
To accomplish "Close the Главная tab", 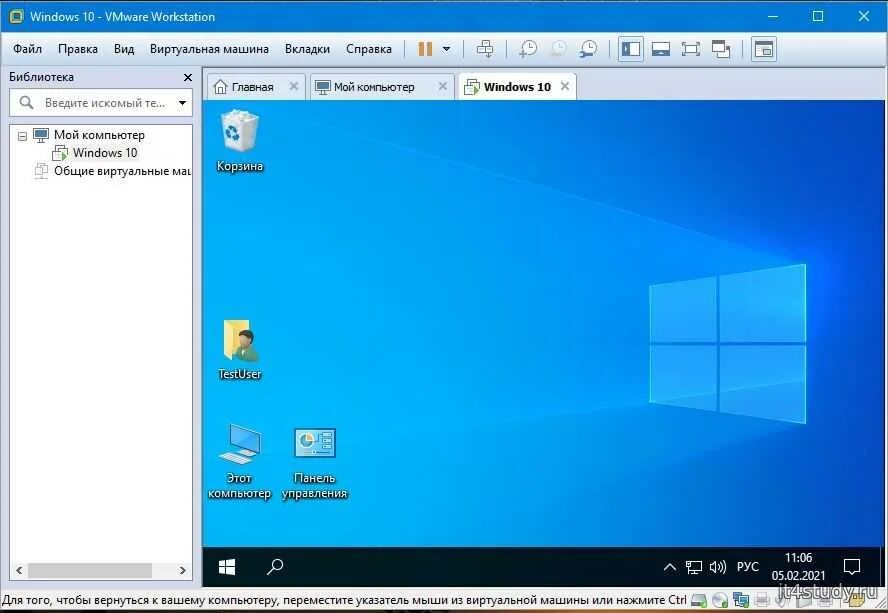I will [293, 86].
